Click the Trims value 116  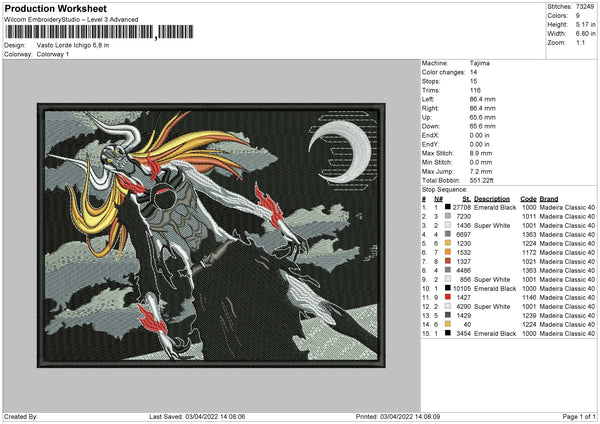pos(475,90)
